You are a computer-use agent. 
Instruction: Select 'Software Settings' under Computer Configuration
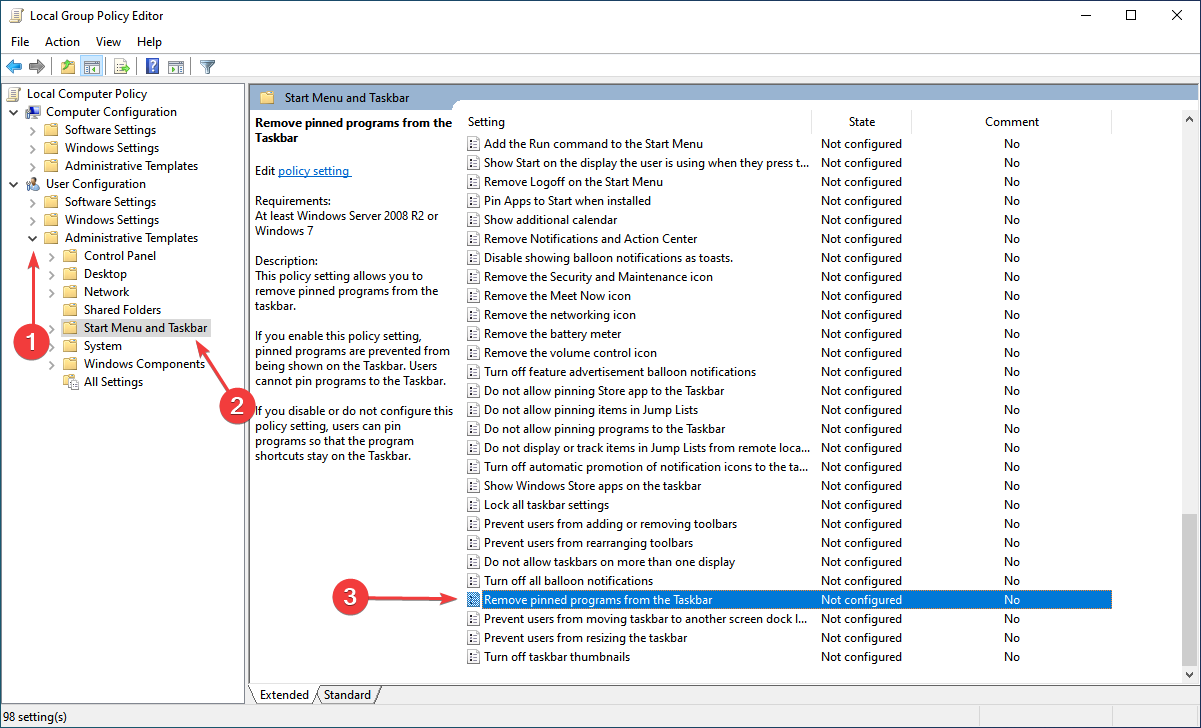[x=110, y=130]
